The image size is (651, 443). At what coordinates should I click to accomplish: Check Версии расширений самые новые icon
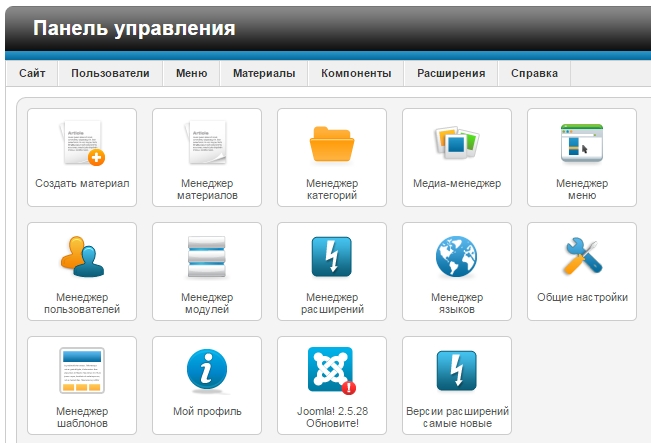click(457, 373)
